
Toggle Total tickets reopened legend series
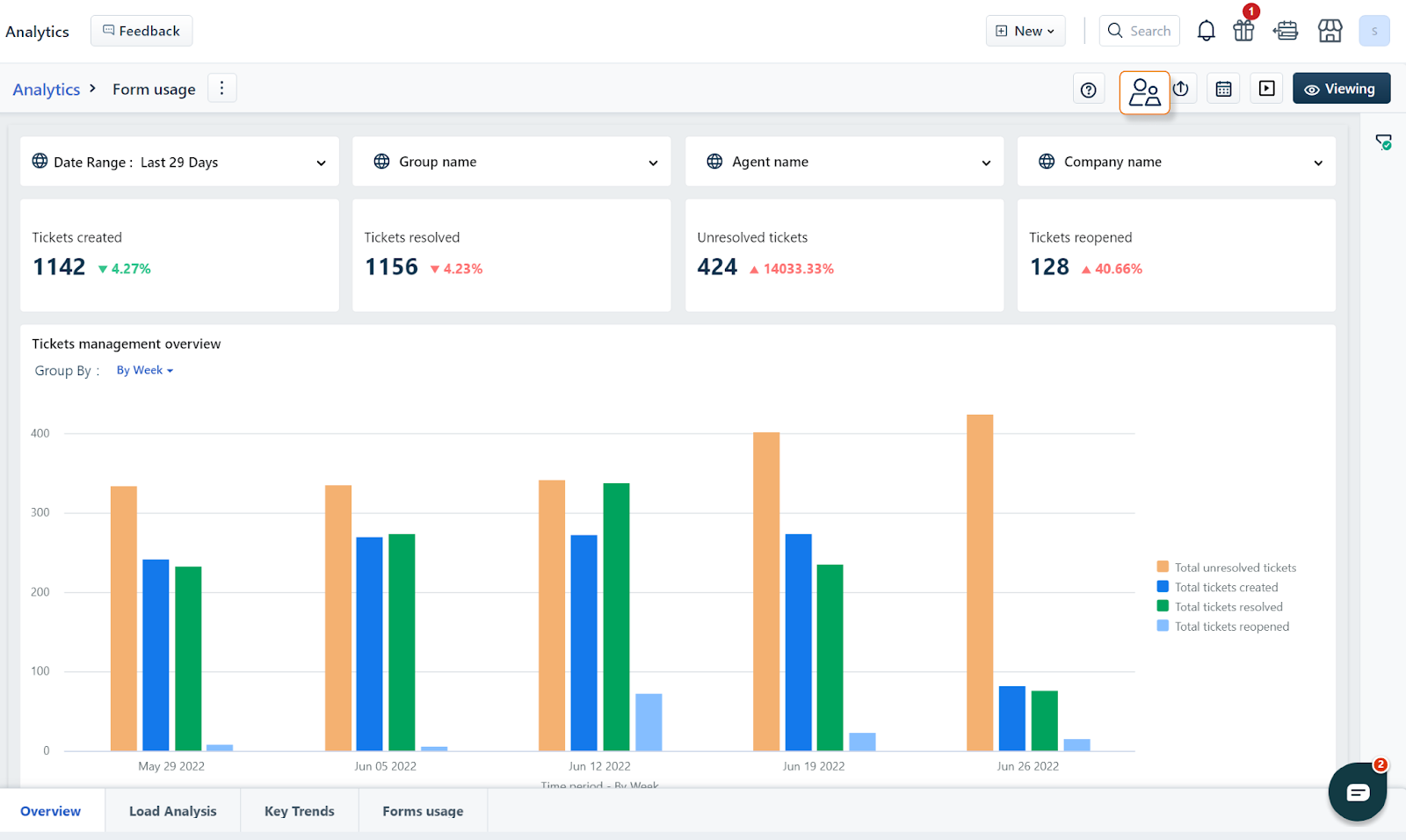click(x=1231, y=626)
